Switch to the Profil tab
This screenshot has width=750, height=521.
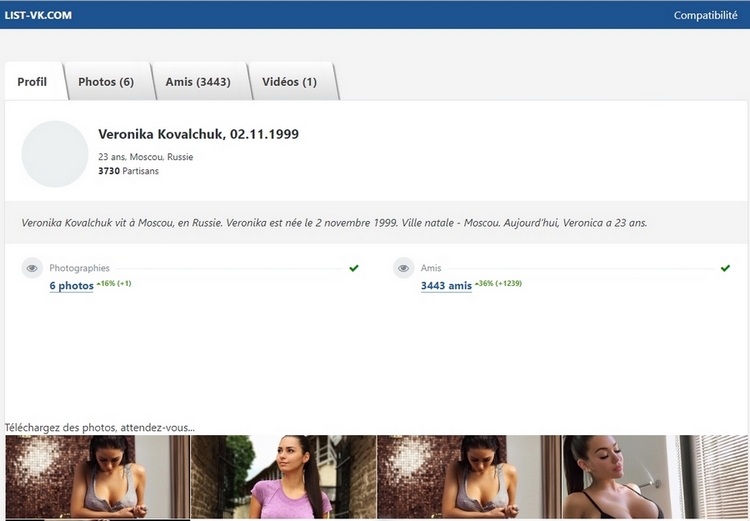click(33, 82)
